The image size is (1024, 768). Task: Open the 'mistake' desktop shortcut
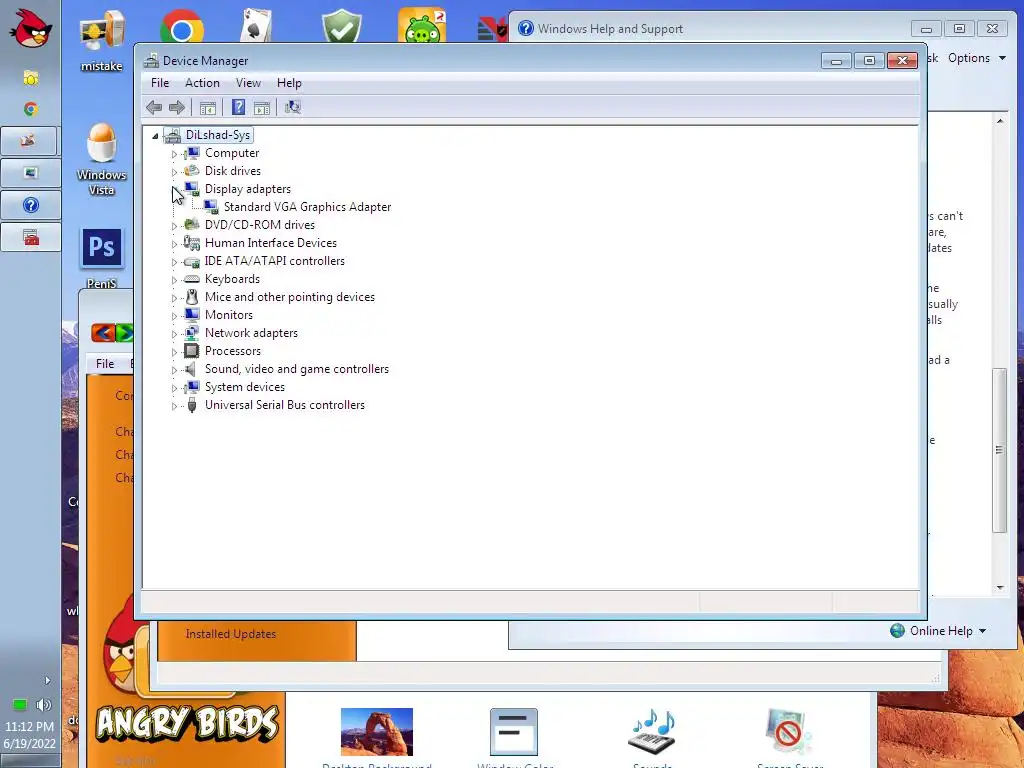tap(102, 40)
